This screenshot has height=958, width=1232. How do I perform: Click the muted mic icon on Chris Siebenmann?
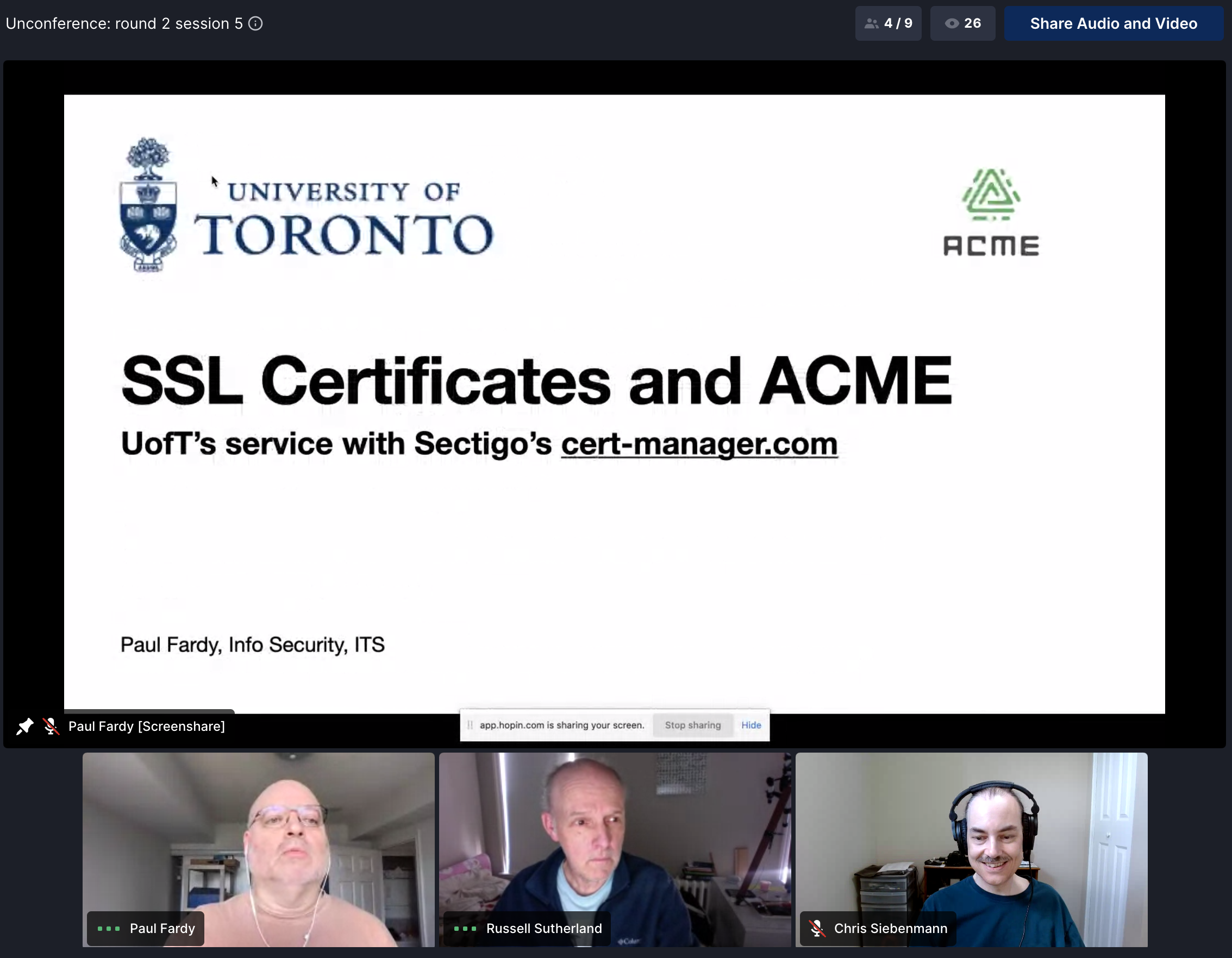coord(816,928)
